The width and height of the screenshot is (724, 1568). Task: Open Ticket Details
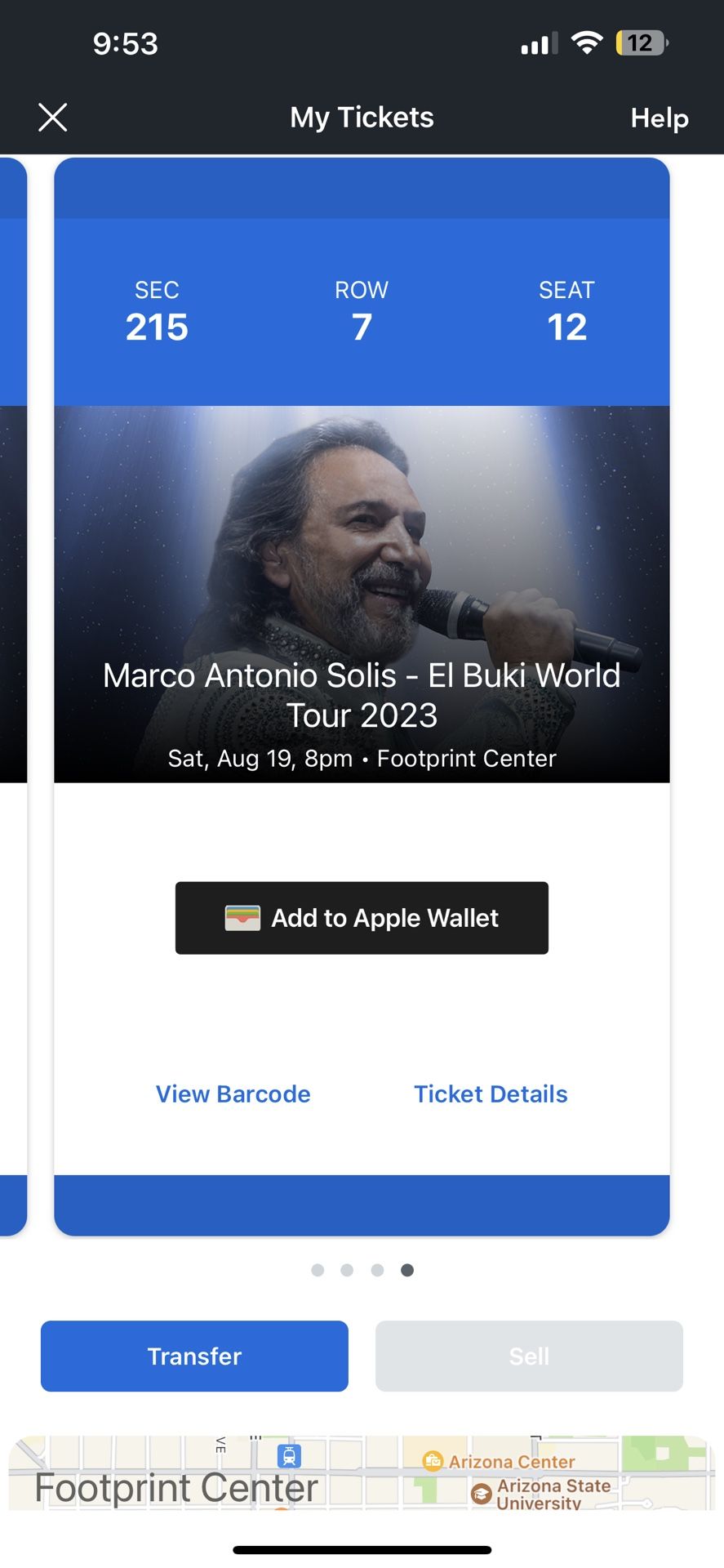coord(491,1094)
